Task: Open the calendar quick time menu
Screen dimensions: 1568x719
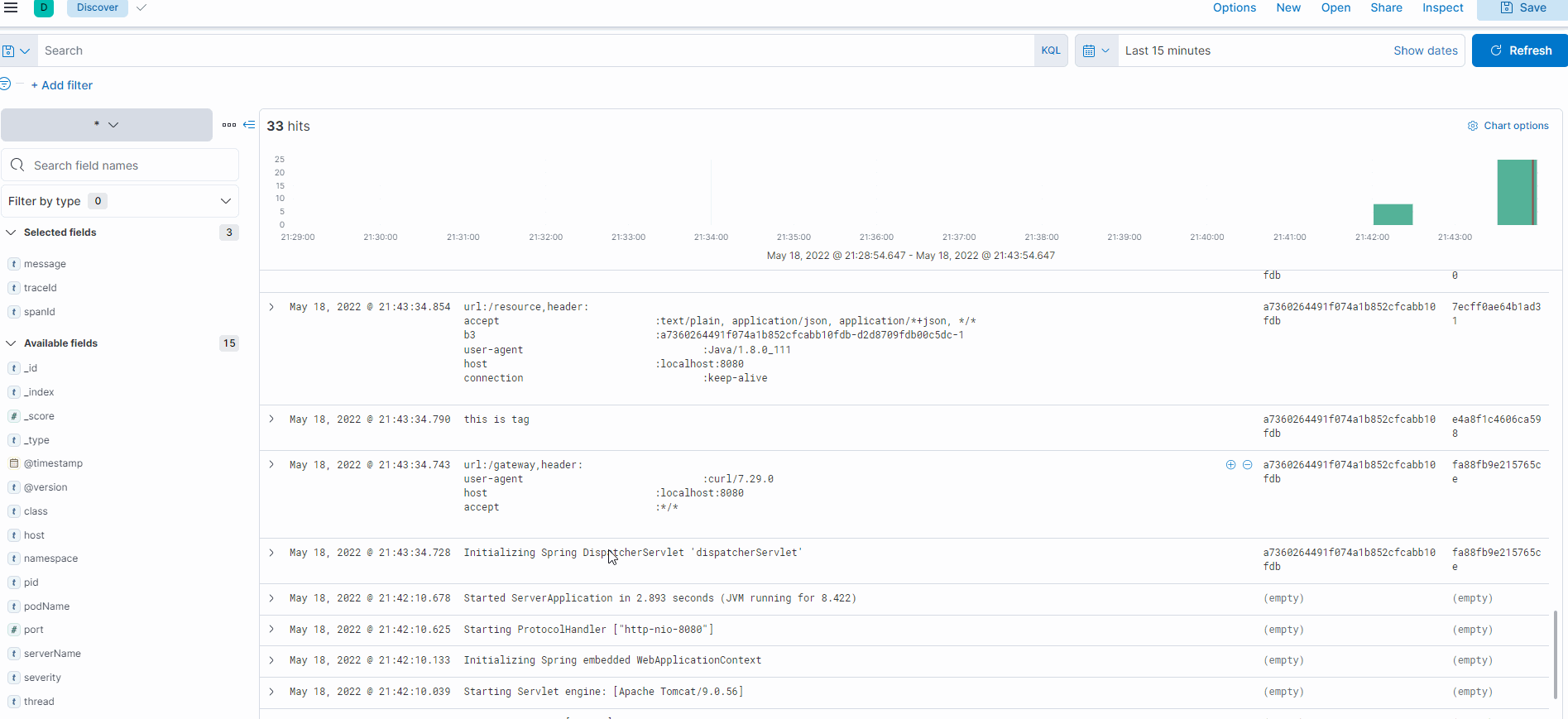Action: click(x=1096, y=50)
